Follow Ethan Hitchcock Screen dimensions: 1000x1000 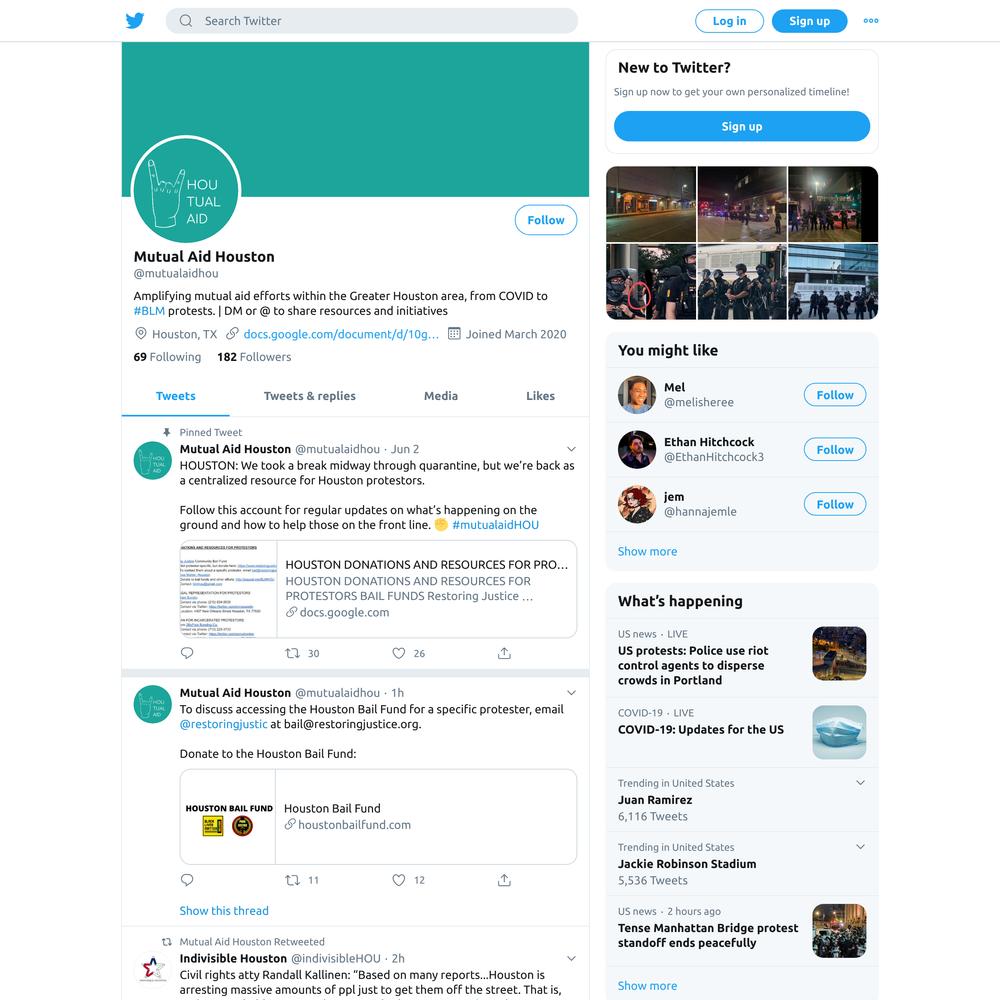835,450
